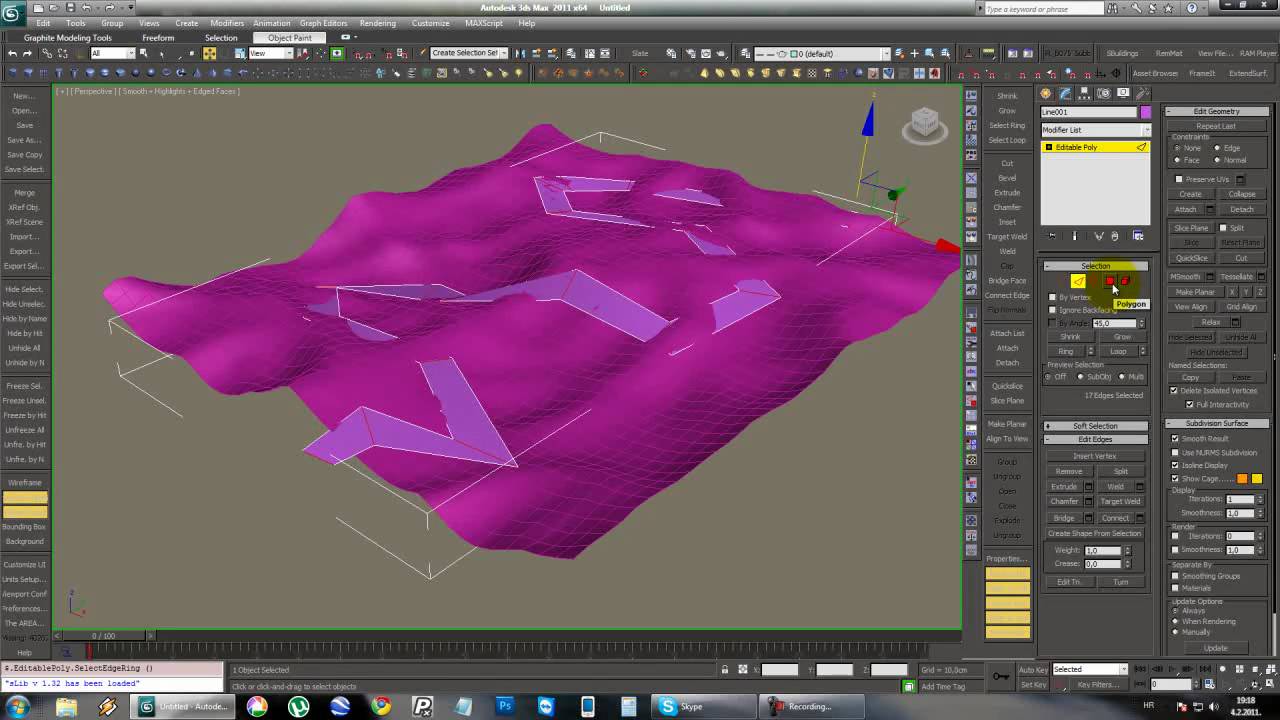Open the Create Selection Set dropdown
Screen dimensions: 1280x720
click(x=468, y=53)
